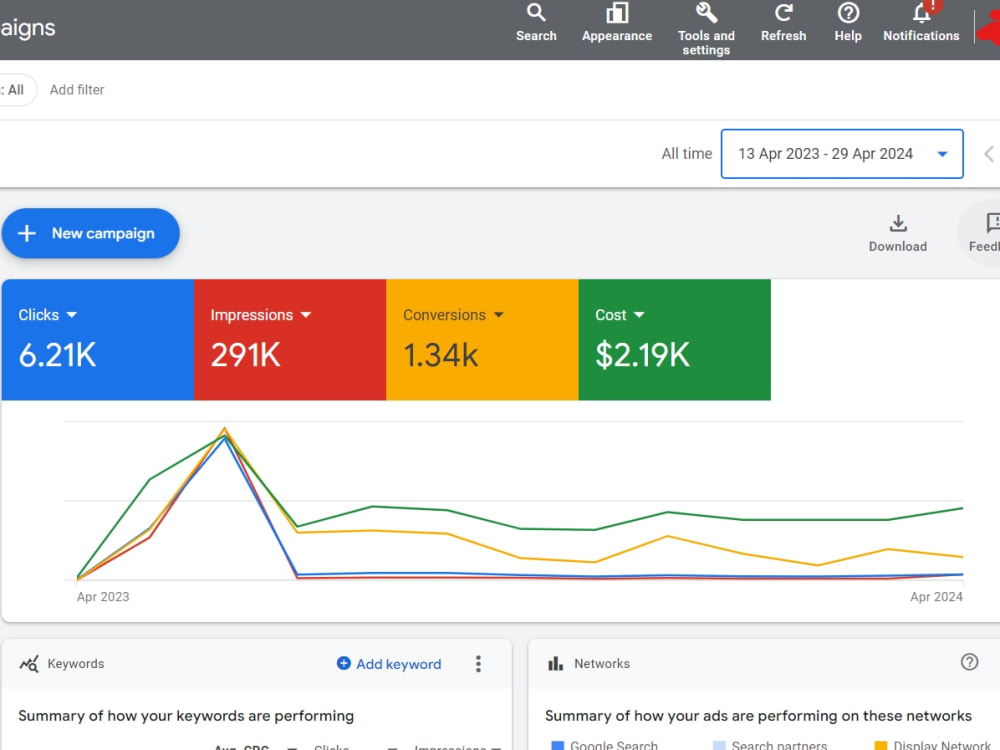Click the Display Network legend swatch
This screenshot has width=1000, height=750.
881,745
